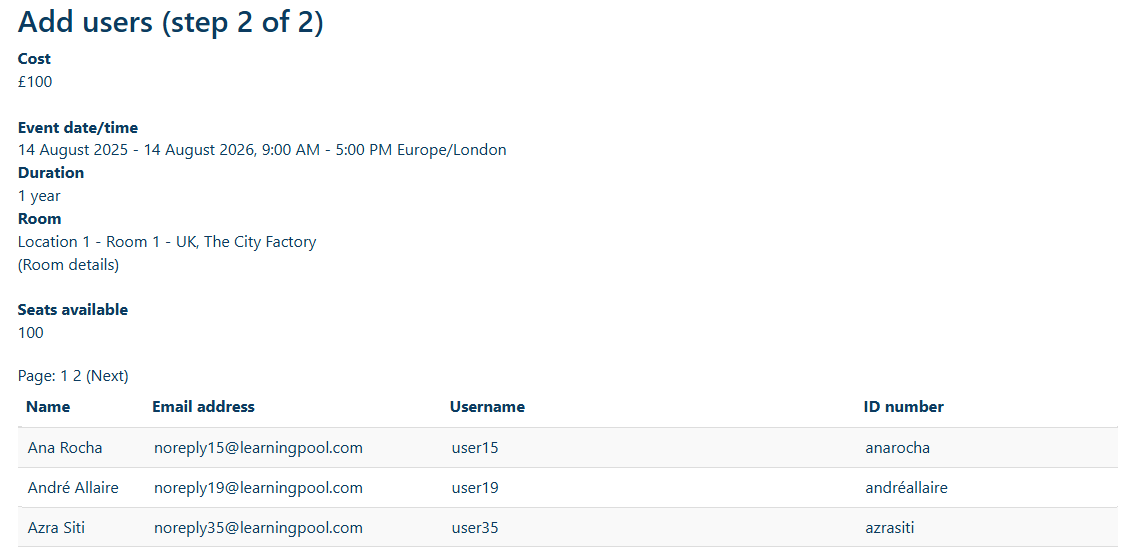Click email noreply15@learningpool.com
The width and height of the screenshot is (1123, 556).
click(x=258, y=448)
